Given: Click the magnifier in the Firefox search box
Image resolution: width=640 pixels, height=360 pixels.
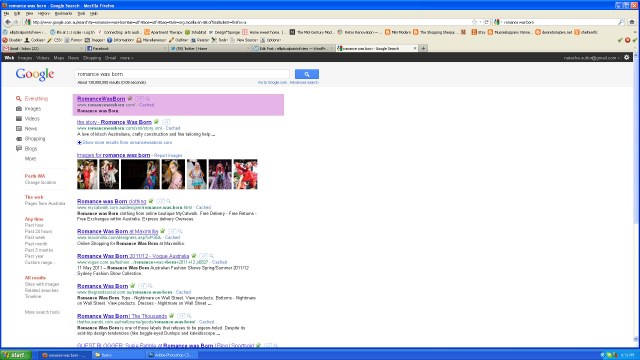Looking at the screenshot, I should coord(621,22).
